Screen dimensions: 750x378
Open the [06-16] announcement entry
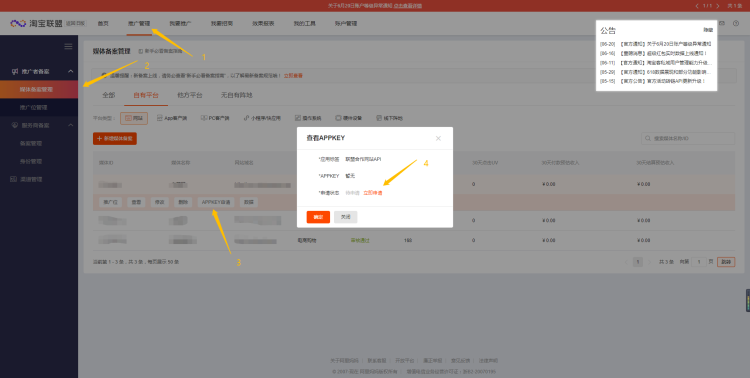tap(653, 54)
